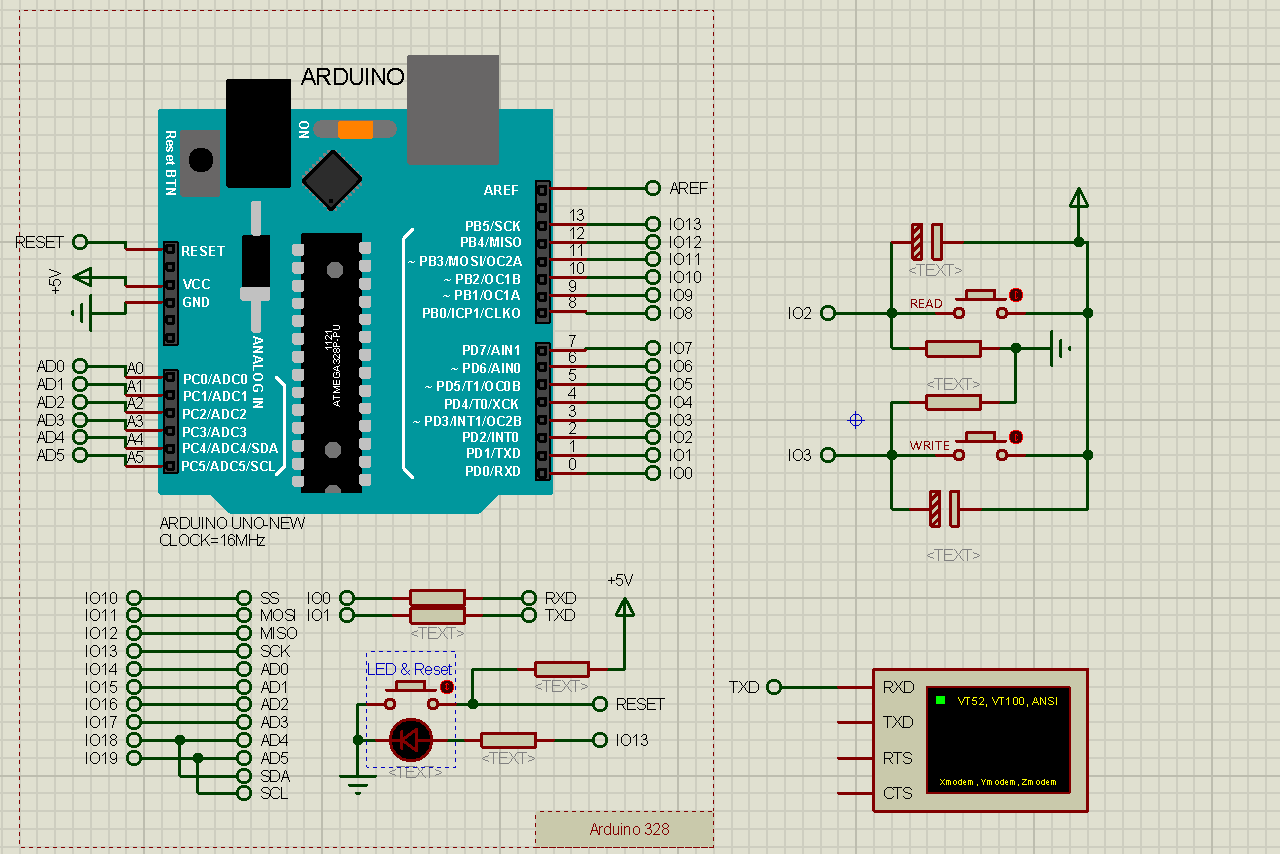Select the diode component on the Arduino board

point(256,266)
